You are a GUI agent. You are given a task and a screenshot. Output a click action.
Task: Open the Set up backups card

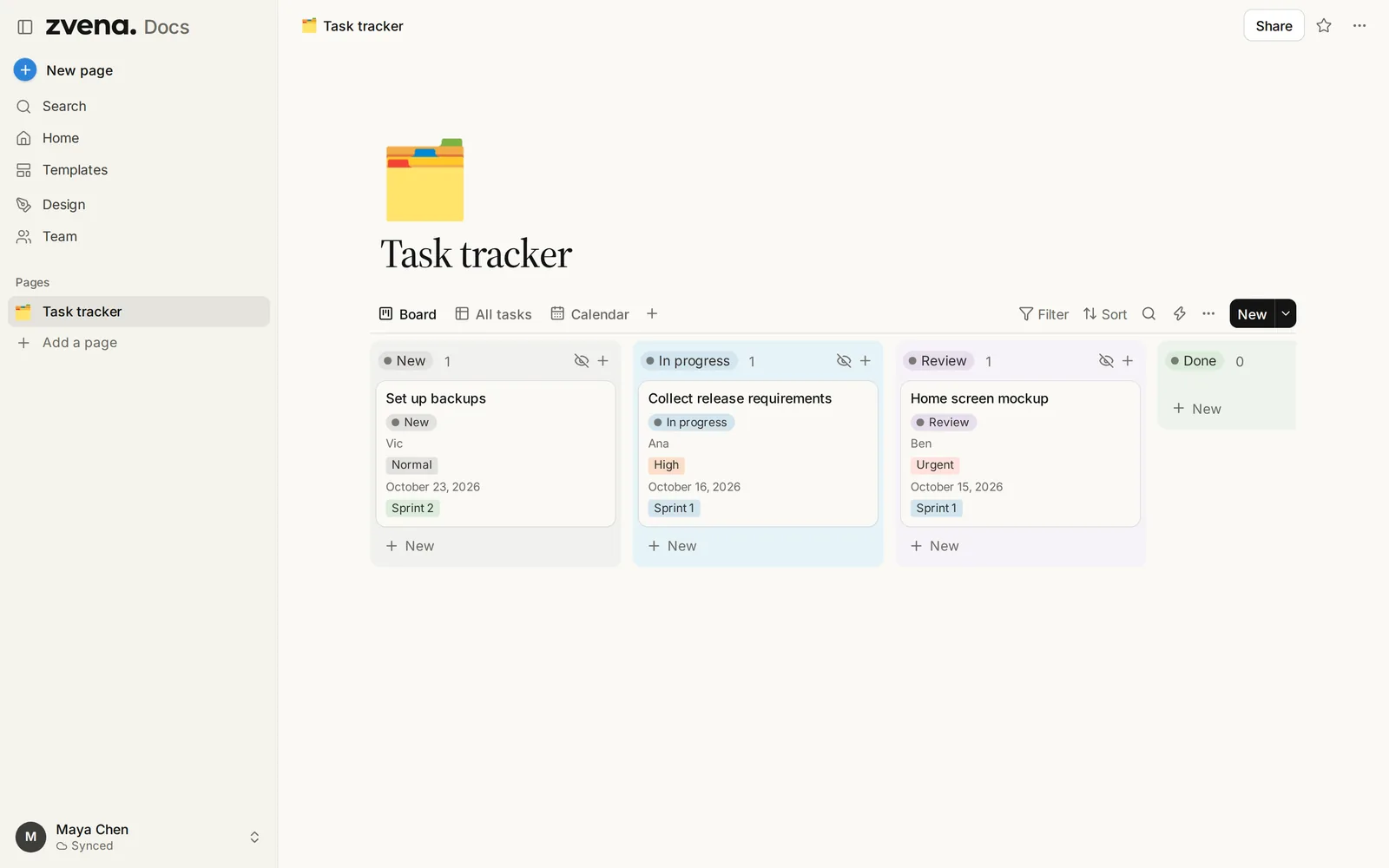point(496,454)
